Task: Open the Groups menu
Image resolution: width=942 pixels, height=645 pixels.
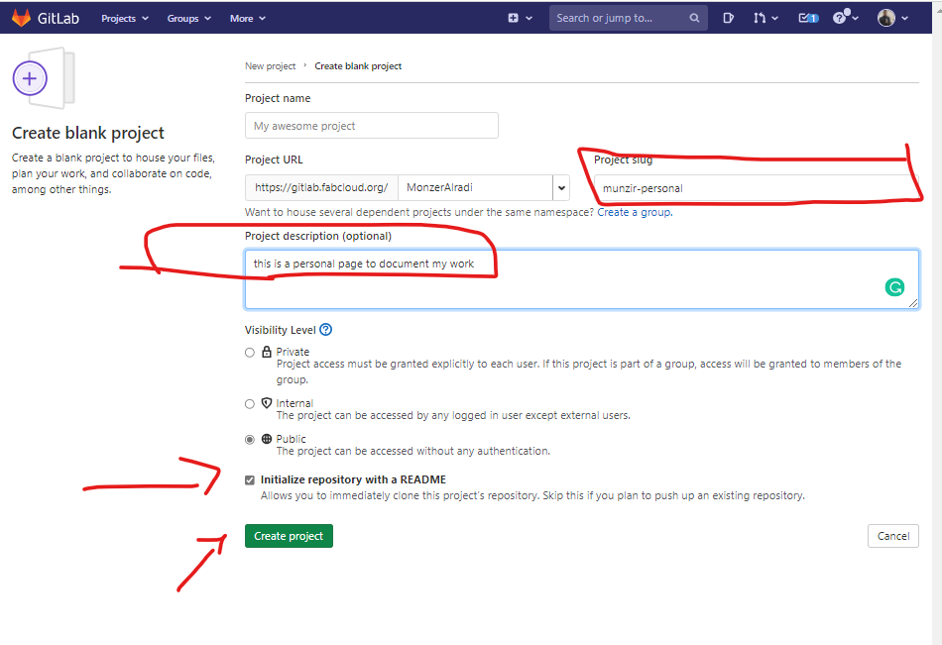Action: tap(189, 19)
